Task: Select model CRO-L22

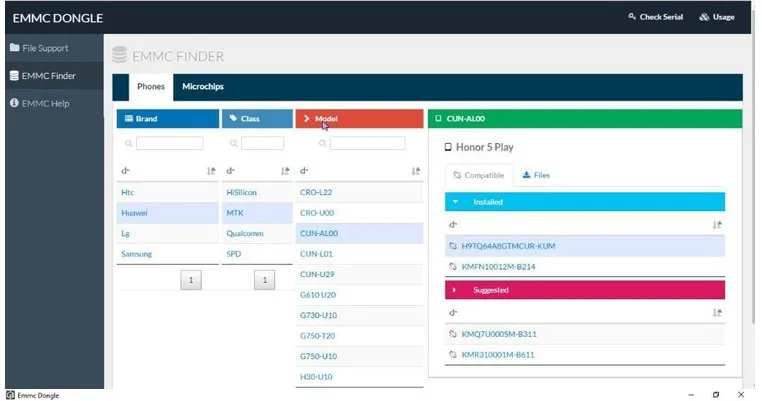Action: [359, 192]
